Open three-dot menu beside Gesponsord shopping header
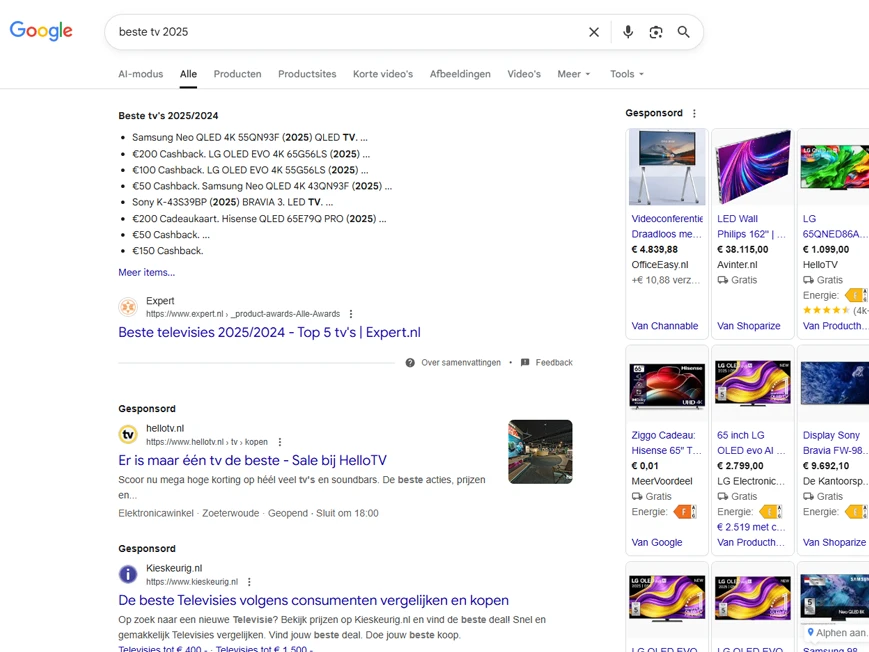This screenshot has width=869, height=652. point(695,114)
